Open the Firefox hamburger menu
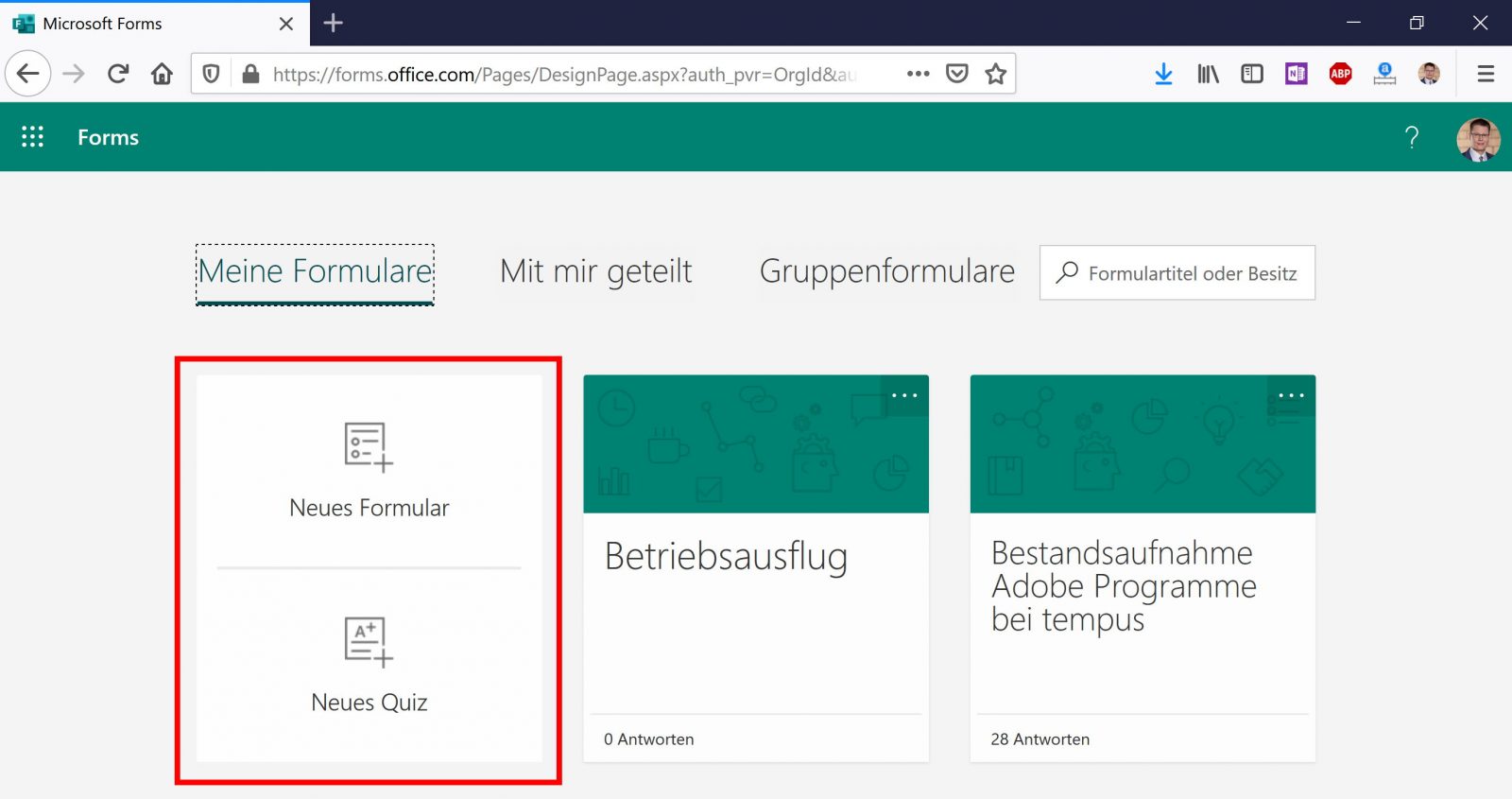Screen dimensions: 1512x799 coord(1486,74)
